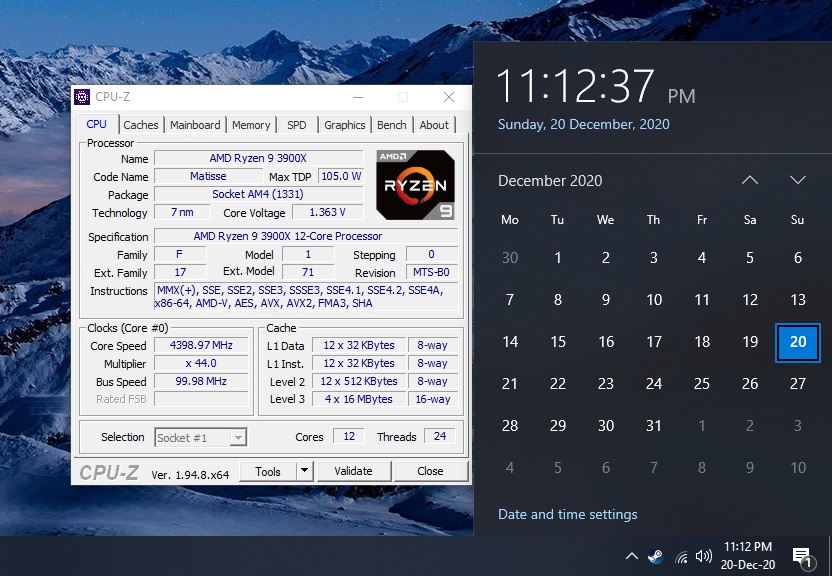832x576 pixels.
Task: Switch to the Bench tab
Action: 392,125
